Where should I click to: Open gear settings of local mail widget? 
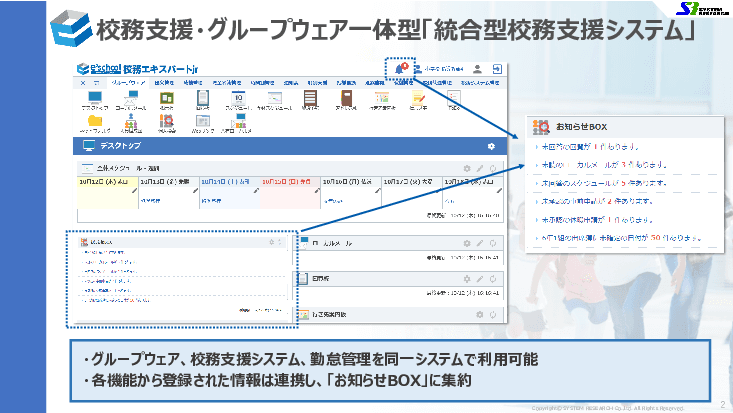[467, 243]
